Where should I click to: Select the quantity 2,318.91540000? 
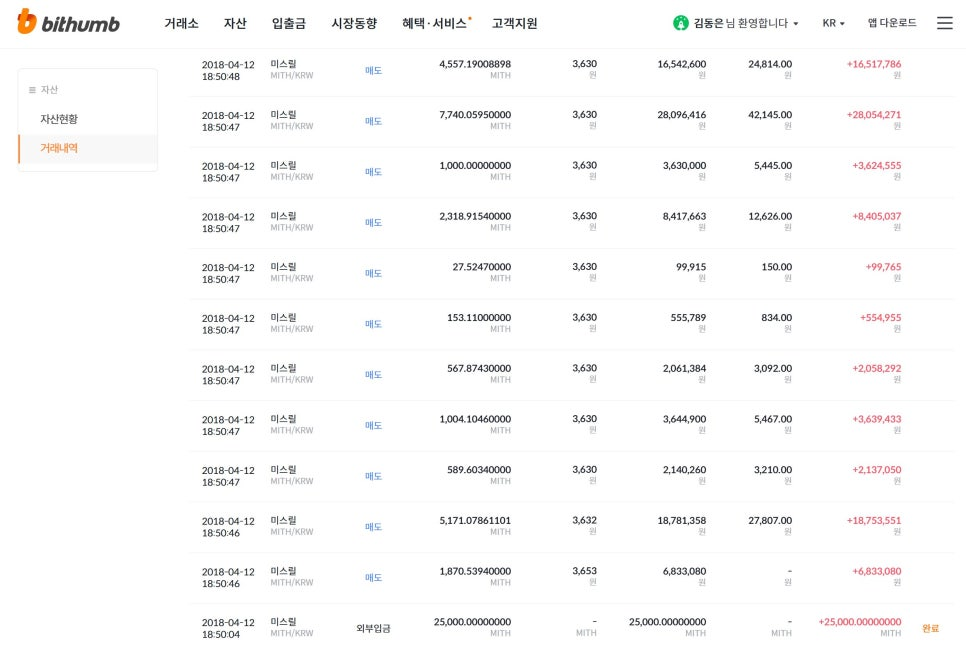pyautogui.click(x=475, y=216)
